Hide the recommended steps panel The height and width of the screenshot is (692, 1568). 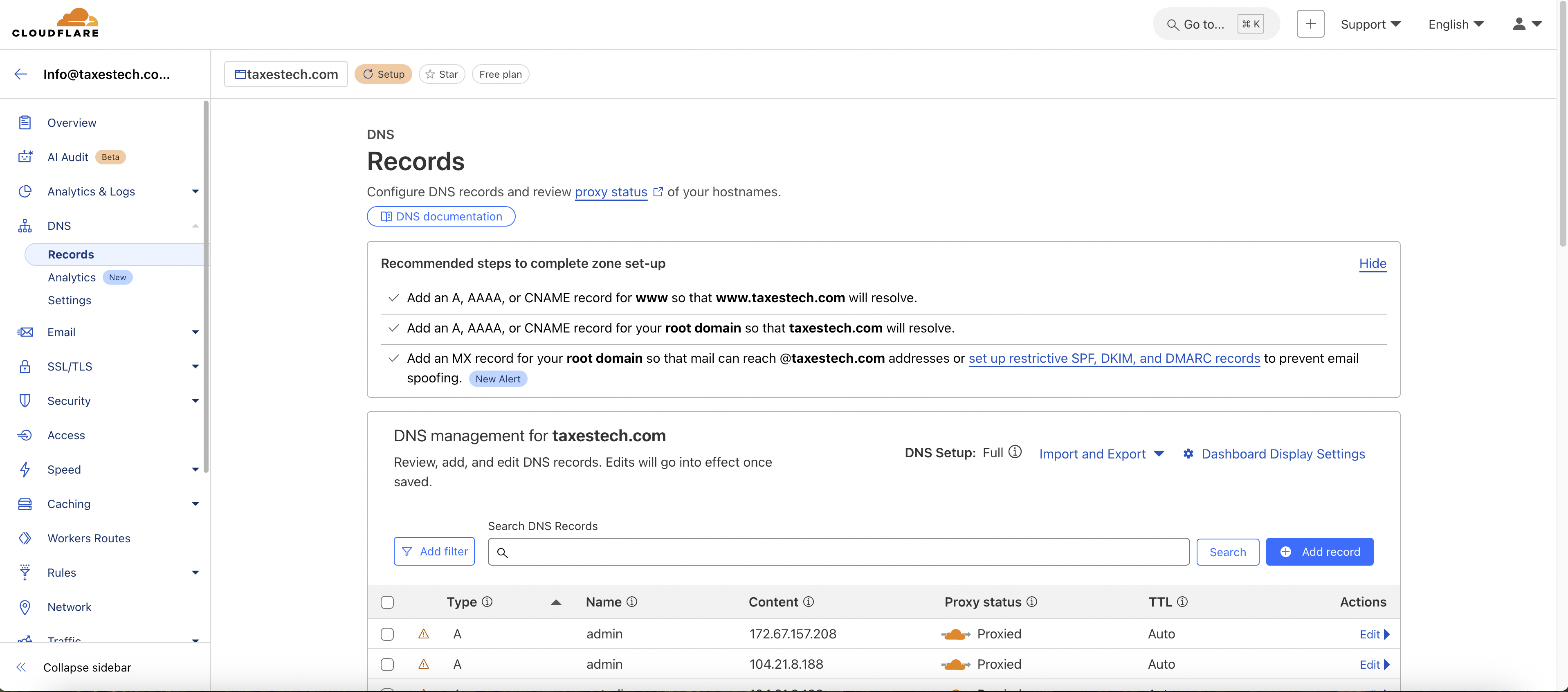pyautogui.click(x=1373, y=263)
